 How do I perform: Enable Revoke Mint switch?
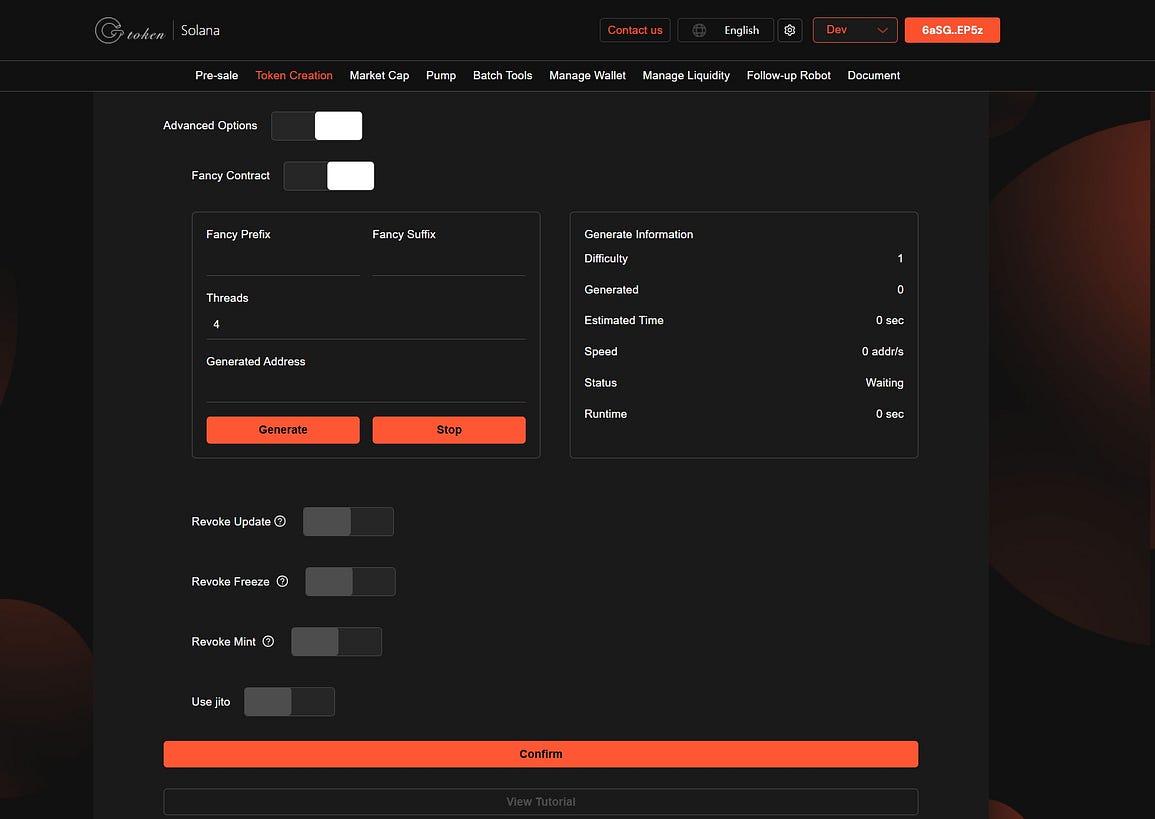[337, 642]
